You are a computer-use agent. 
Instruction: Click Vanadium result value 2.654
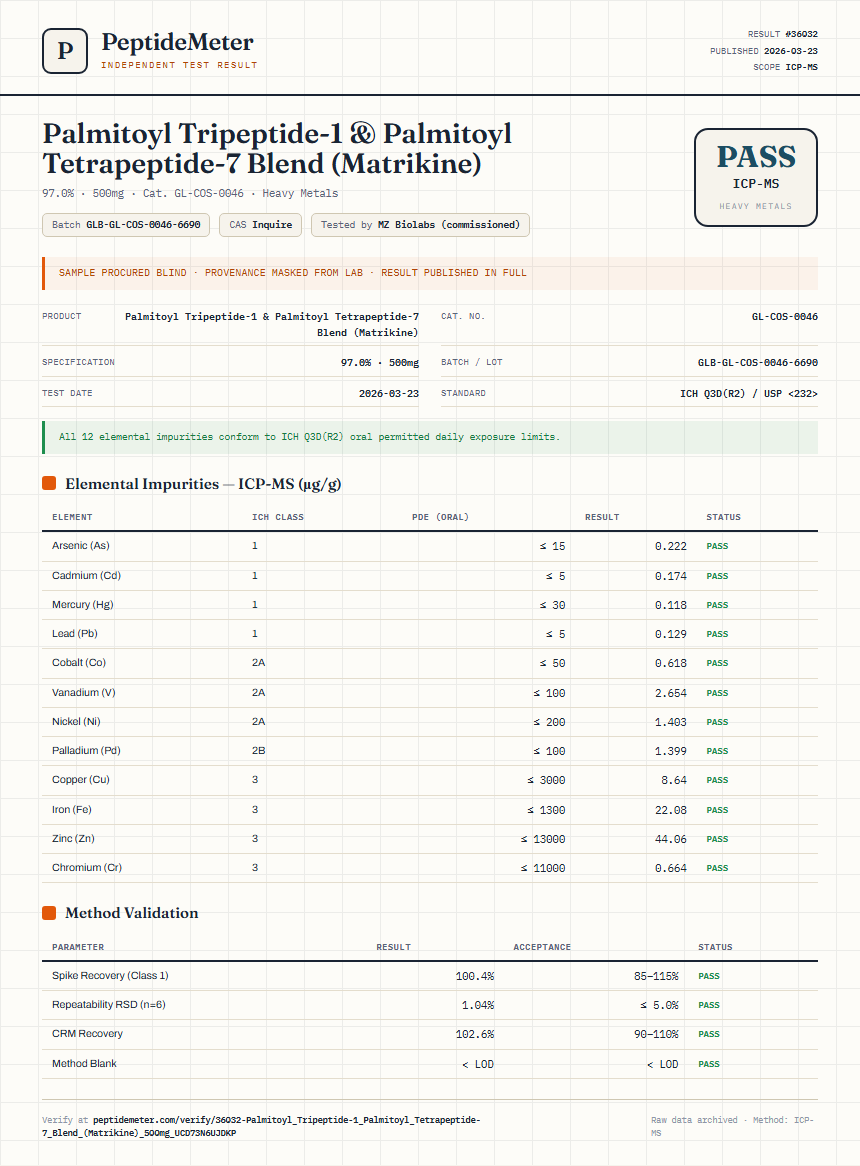pos(670,692)
